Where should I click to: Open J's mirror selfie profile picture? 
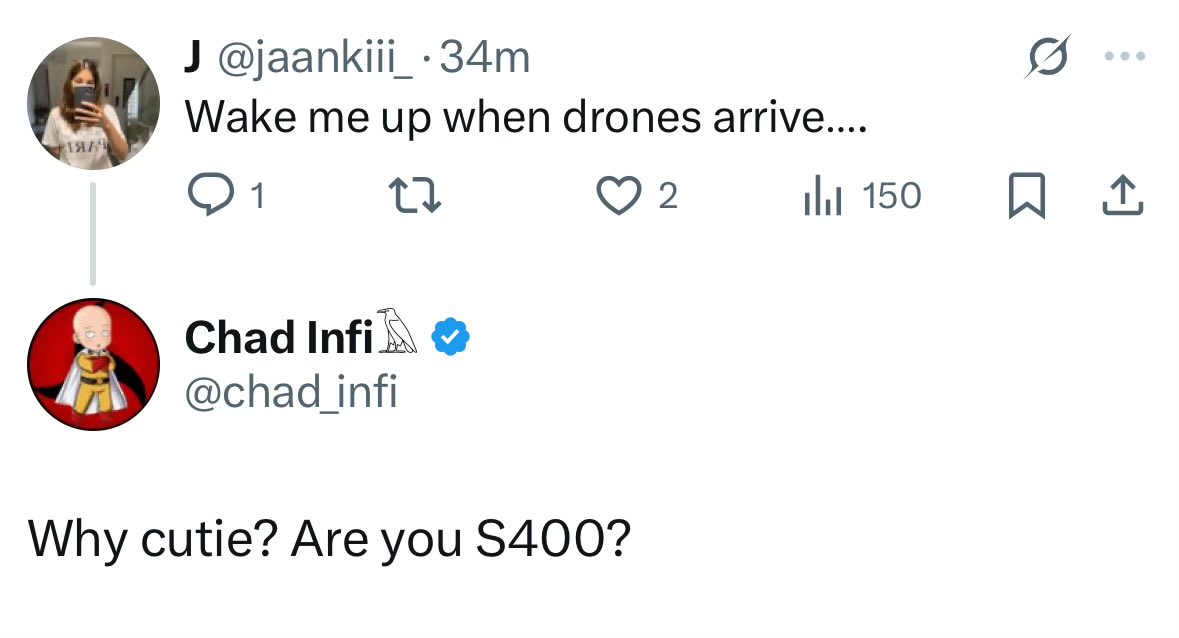pos(93,103)
